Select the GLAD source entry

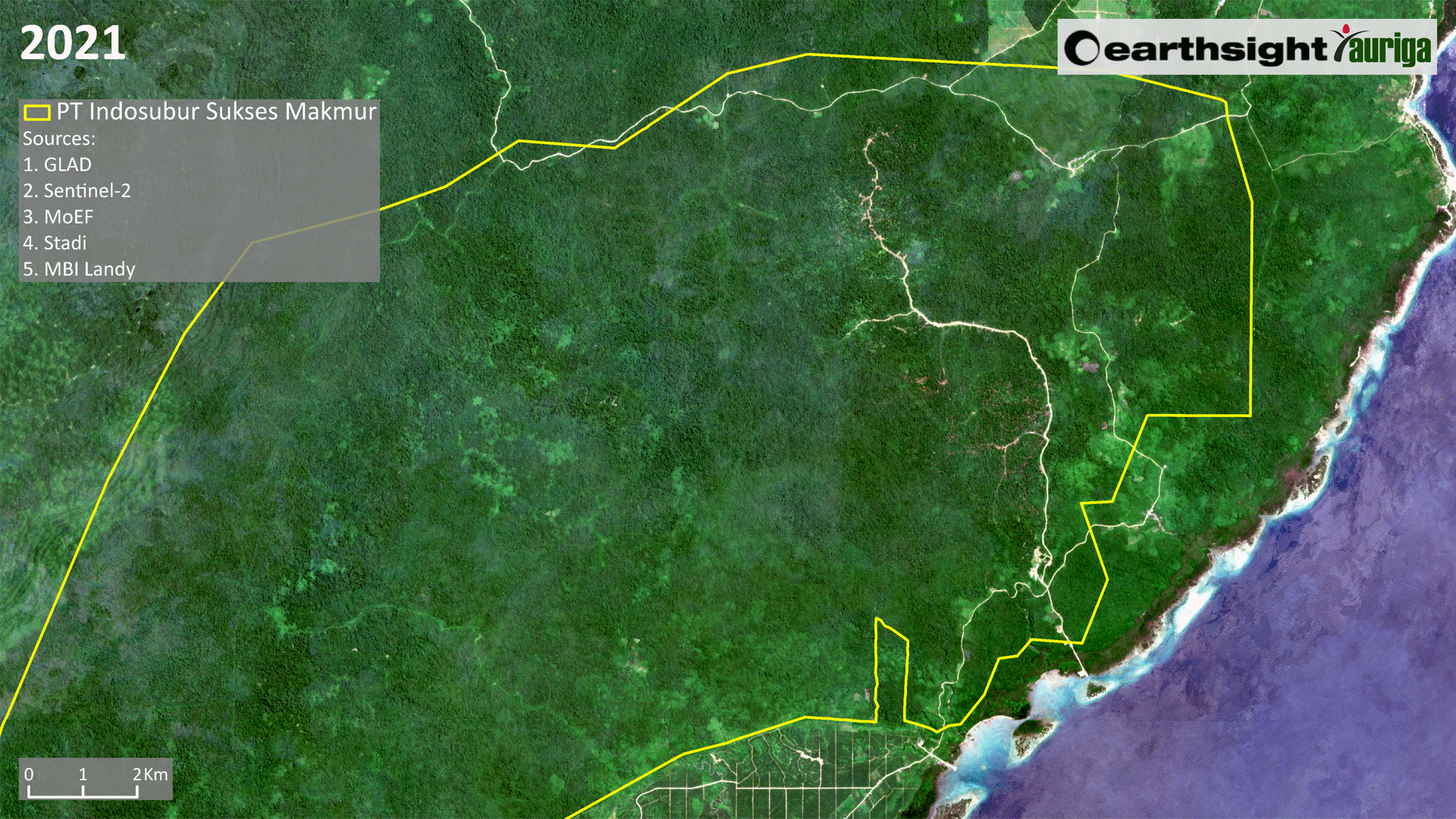coord(58,165)
